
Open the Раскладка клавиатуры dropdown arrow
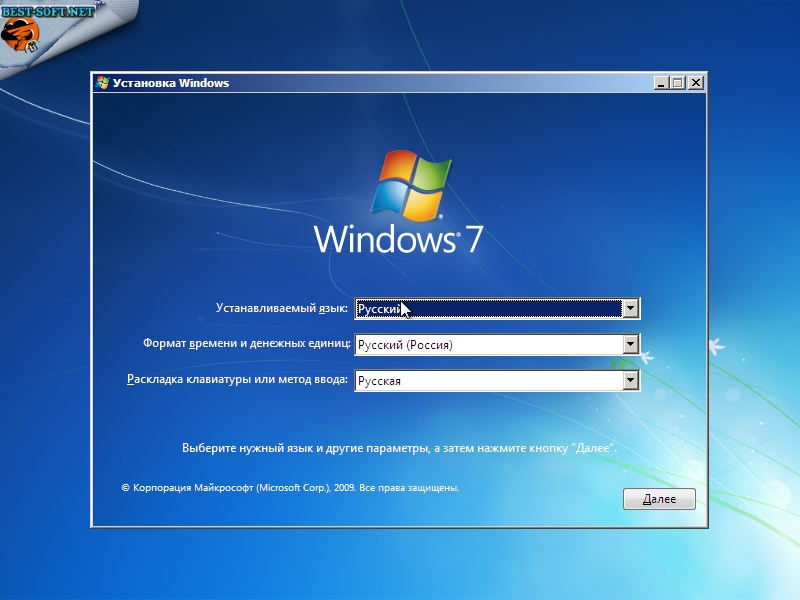[631, 381]
